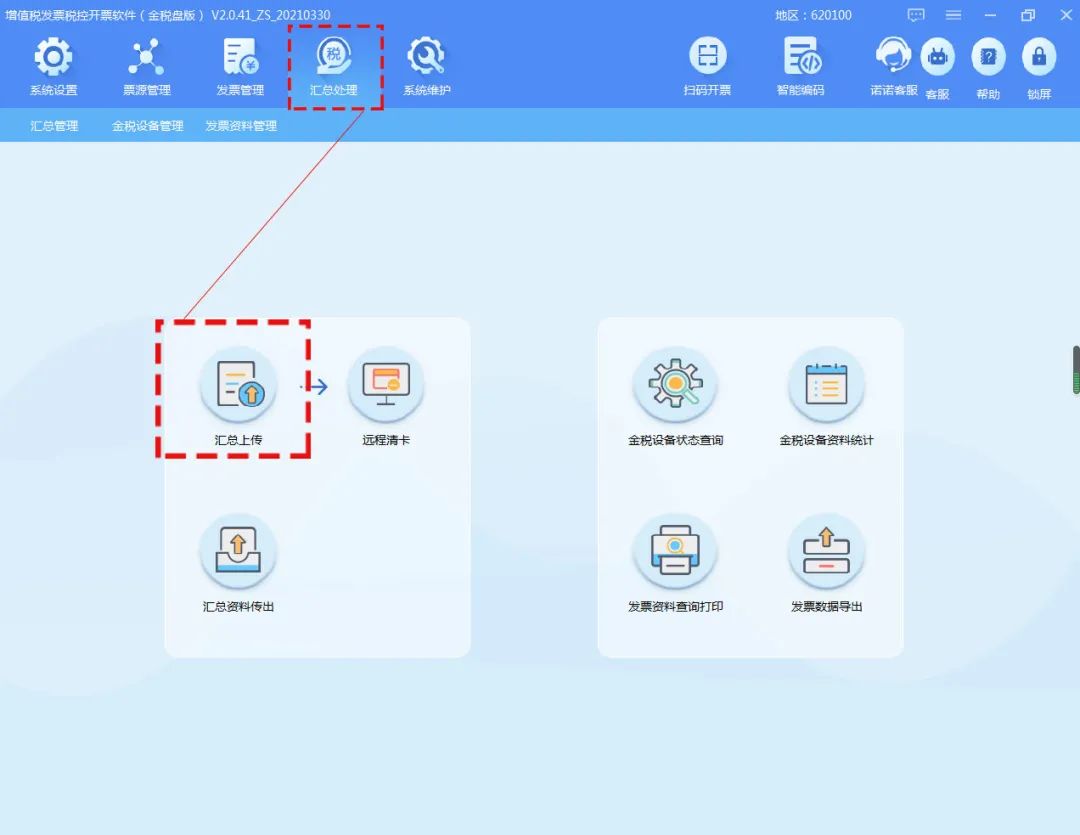Contact 诺诺客服 headset icon

[893, 55]
